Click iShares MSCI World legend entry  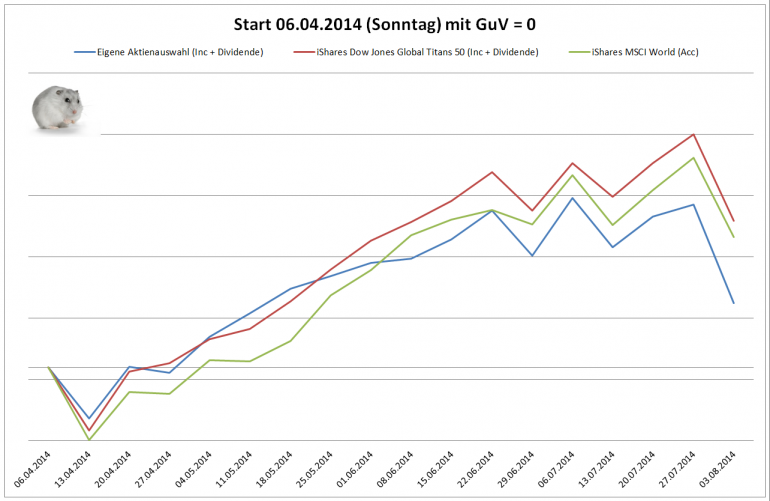click(634, 52)
